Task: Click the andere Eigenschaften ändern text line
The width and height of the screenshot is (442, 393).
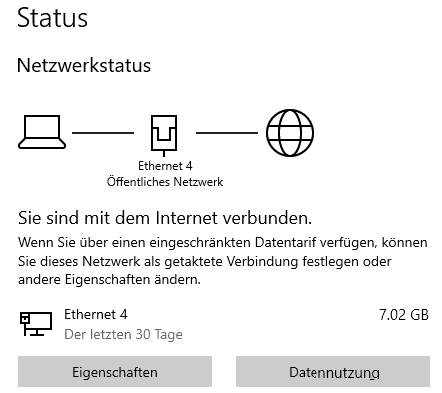Action: [109, 279]
